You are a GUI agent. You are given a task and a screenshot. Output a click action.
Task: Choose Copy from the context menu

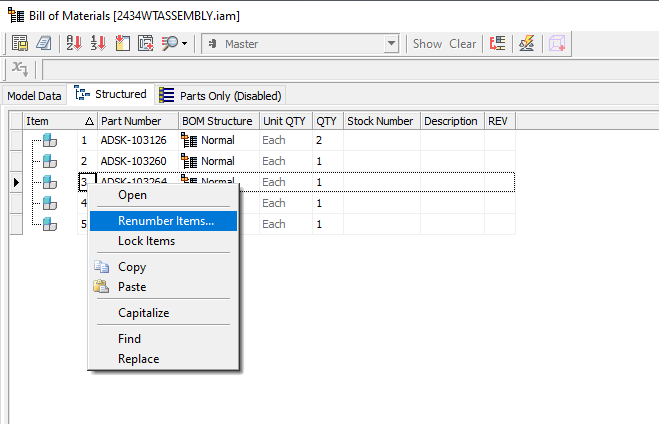click(x=163, y=267)
